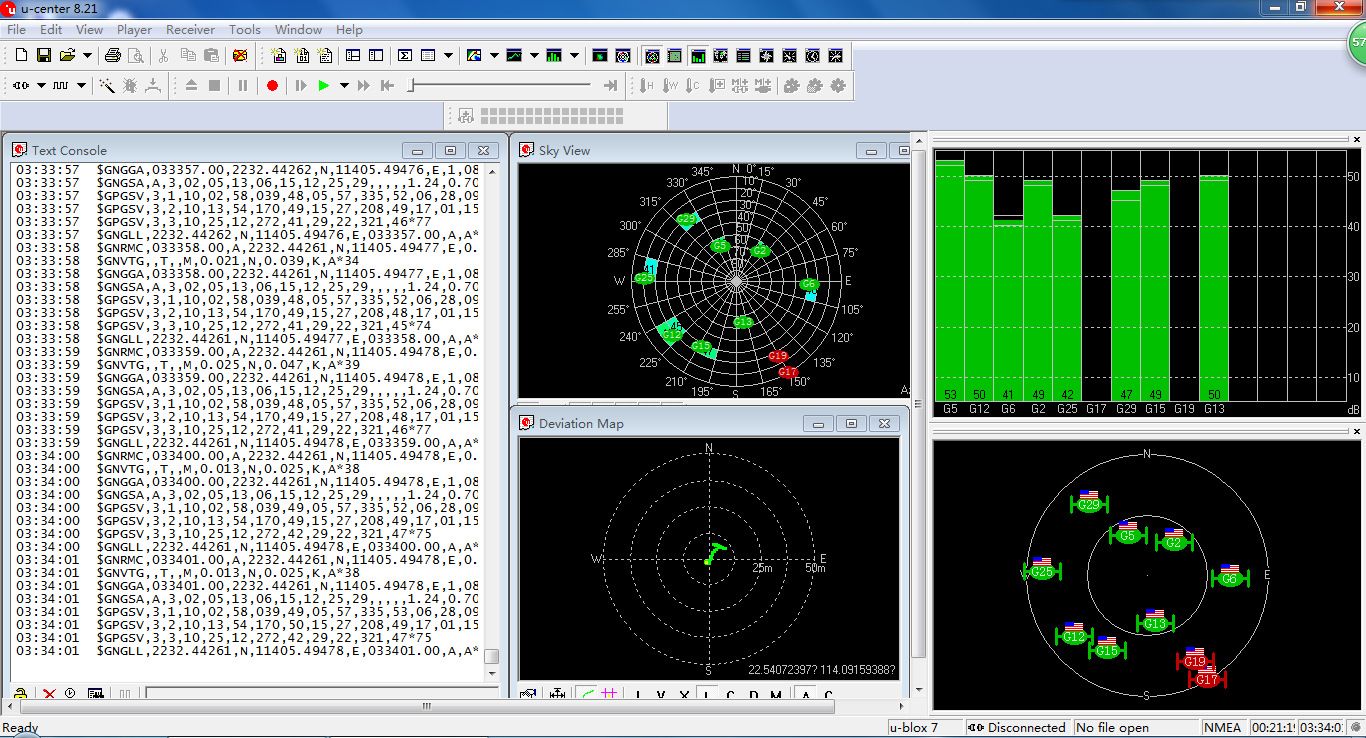Expand the Play button dropdown arrow
Viewport: 1366px width, 738px height.
[x=344, y=86]
